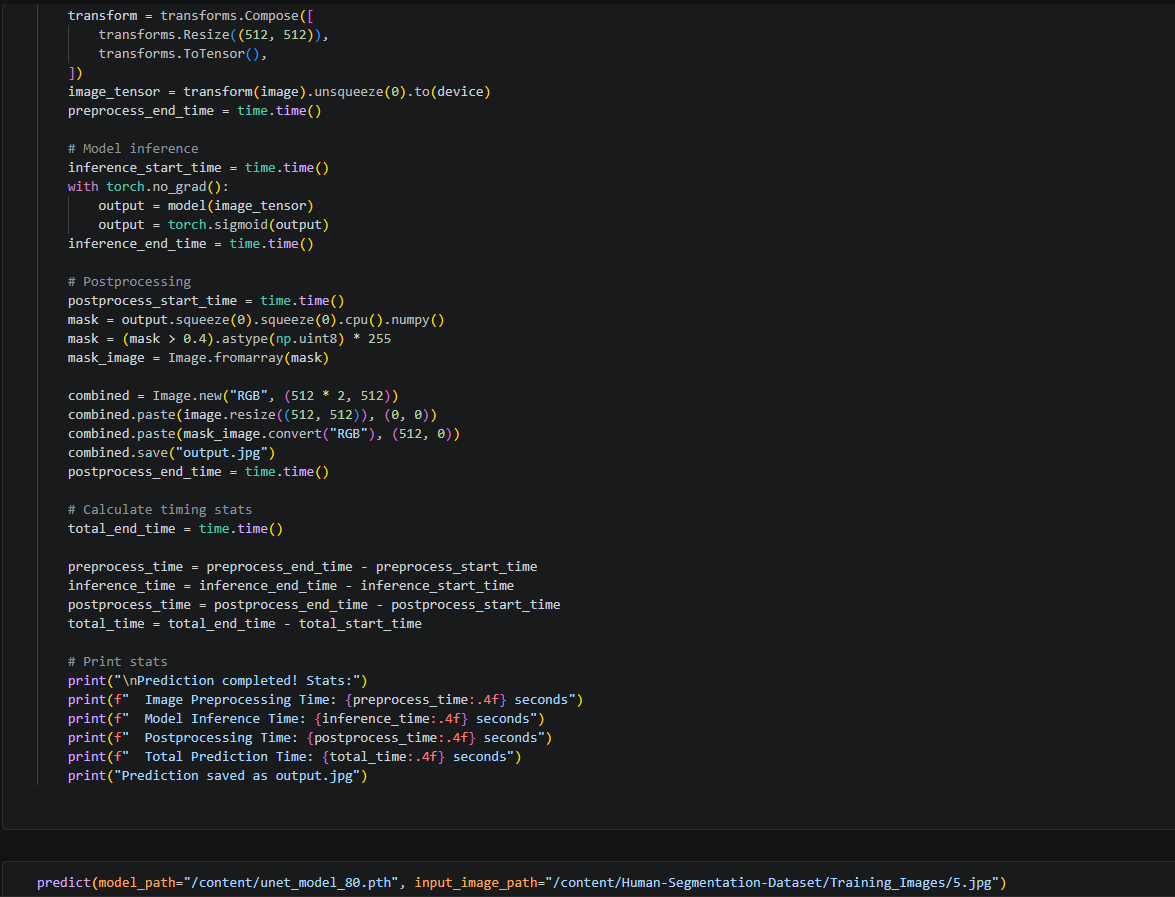The height and width of the screenshot is (897, 1175).
Task: Click the 'postprocess_end_time = time.time()' line
Action: tap(199, 472)
